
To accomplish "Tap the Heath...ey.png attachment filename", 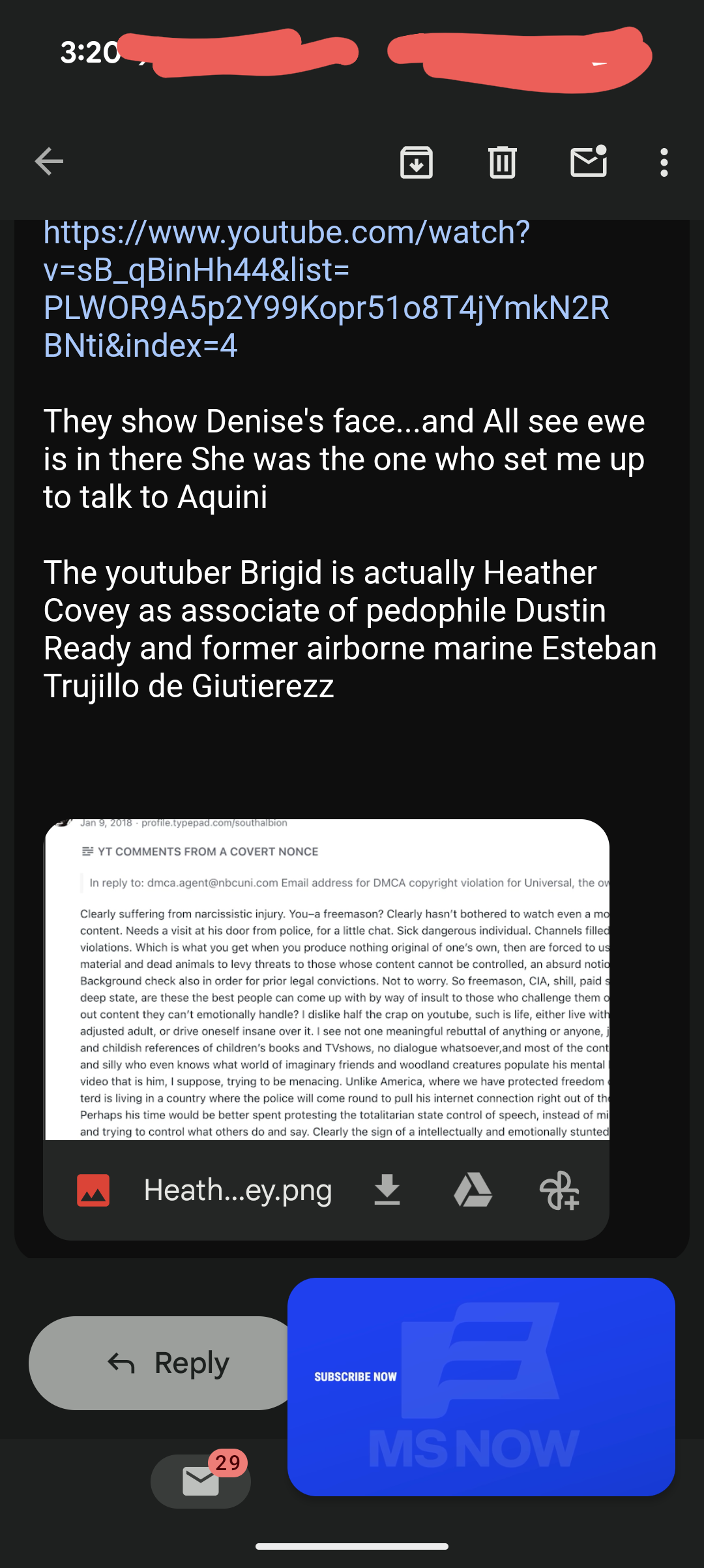I will pyautogui.click(x=238, y=1190).
